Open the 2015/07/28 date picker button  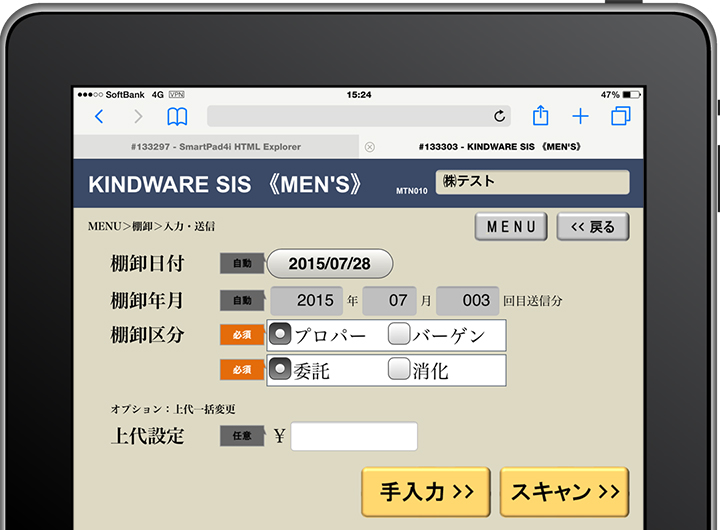(330, 264)
